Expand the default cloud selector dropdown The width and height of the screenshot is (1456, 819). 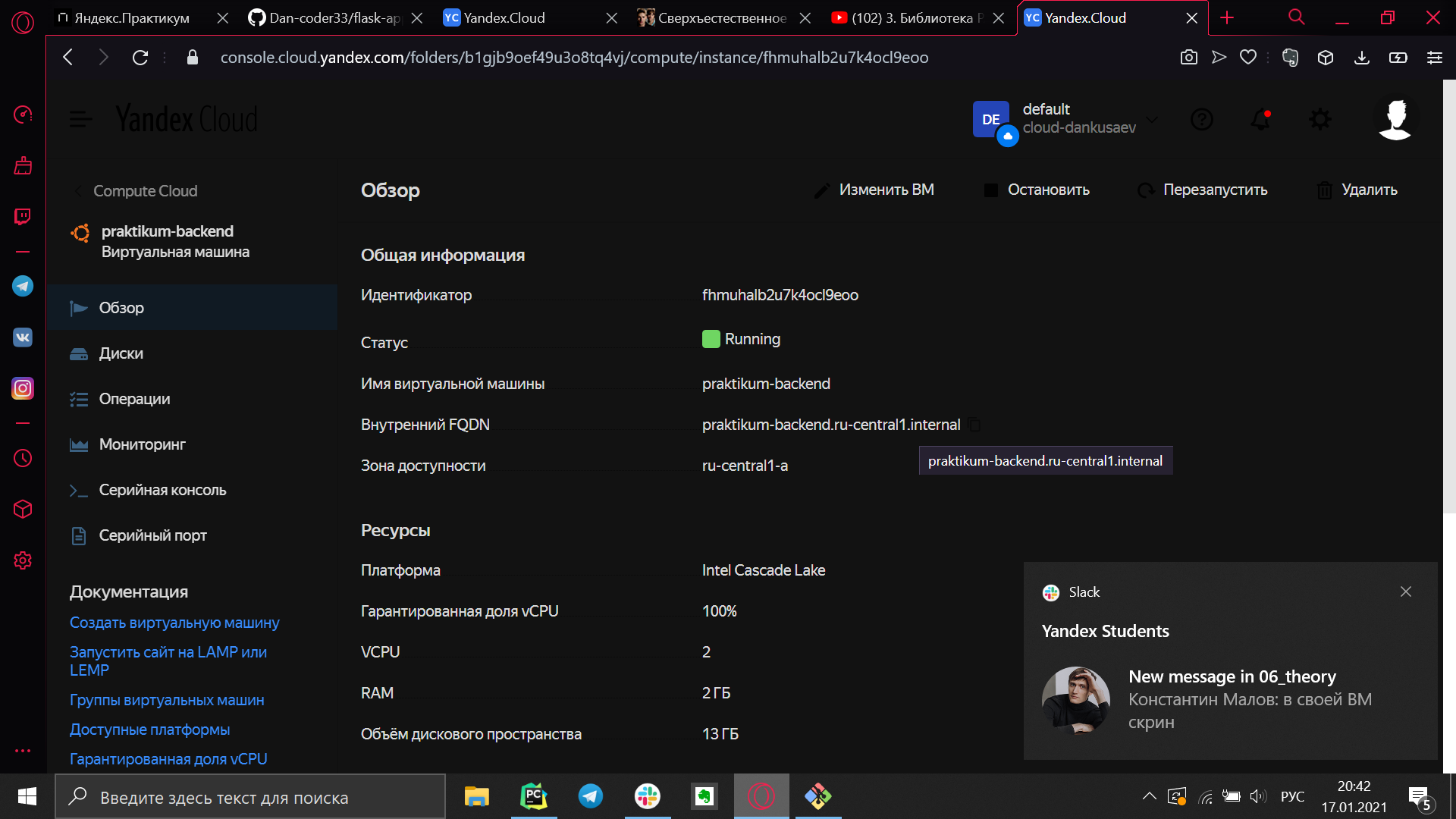tap(1153, 119)
